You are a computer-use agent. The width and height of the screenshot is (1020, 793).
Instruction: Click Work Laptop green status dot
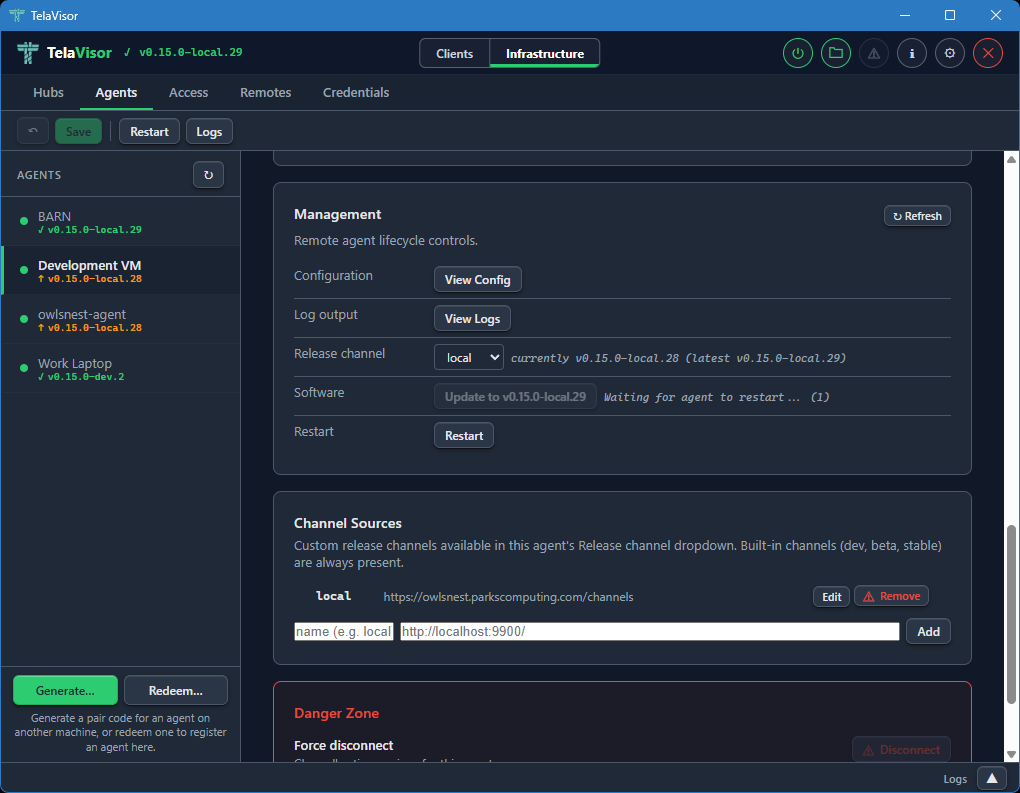tap(24, 368)
